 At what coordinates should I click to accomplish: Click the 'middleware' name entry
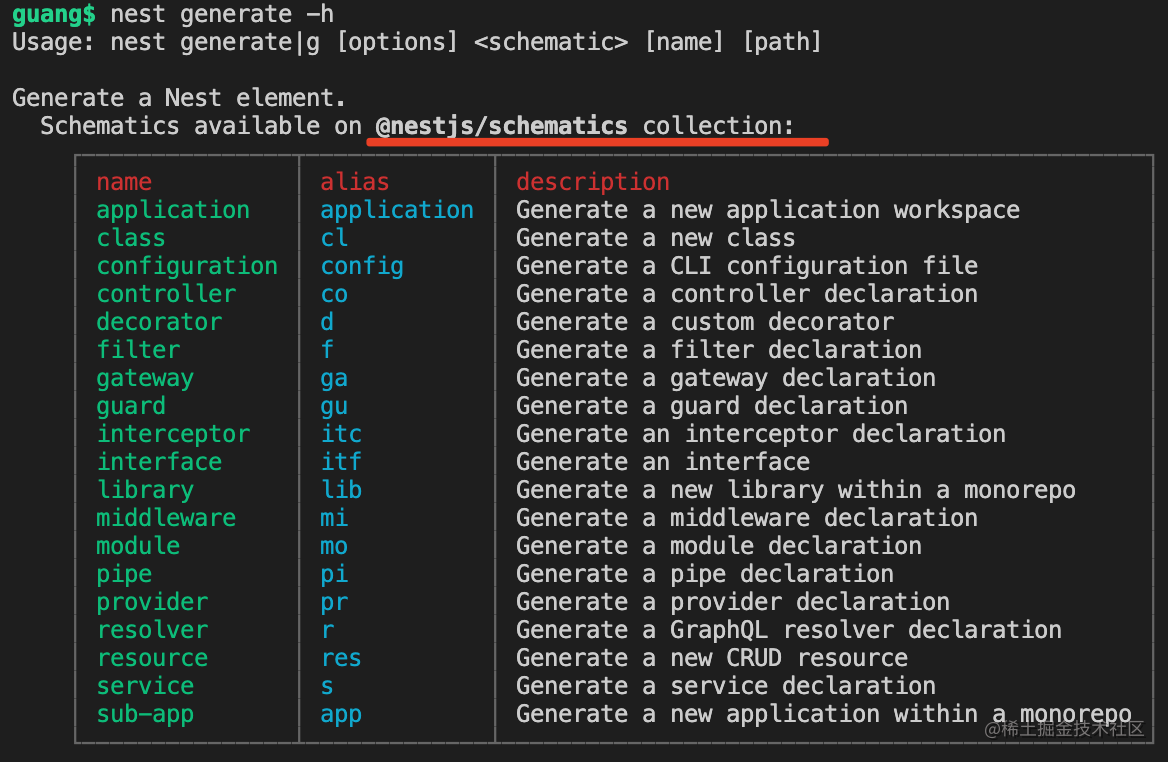[166, 518]
